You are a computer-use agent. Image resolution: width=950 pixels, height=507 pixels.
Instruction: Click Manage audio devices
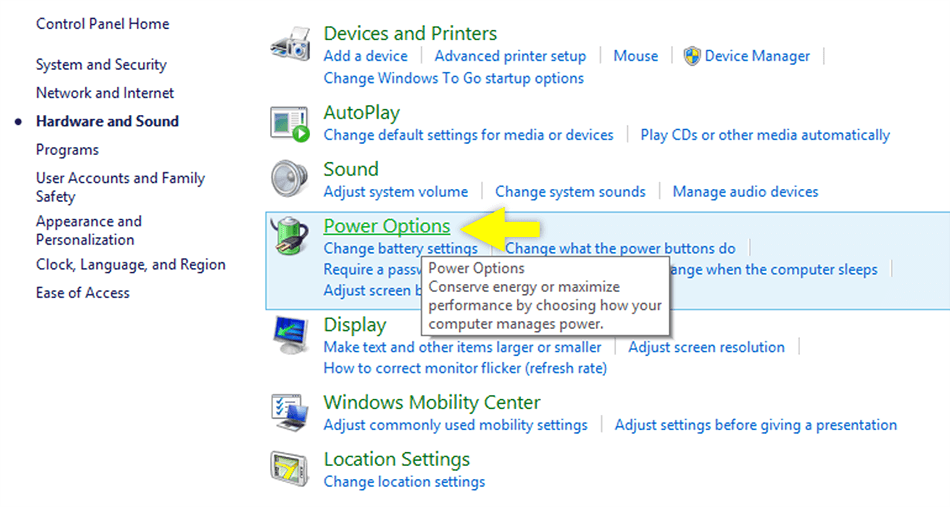click(x=745, y=192)
